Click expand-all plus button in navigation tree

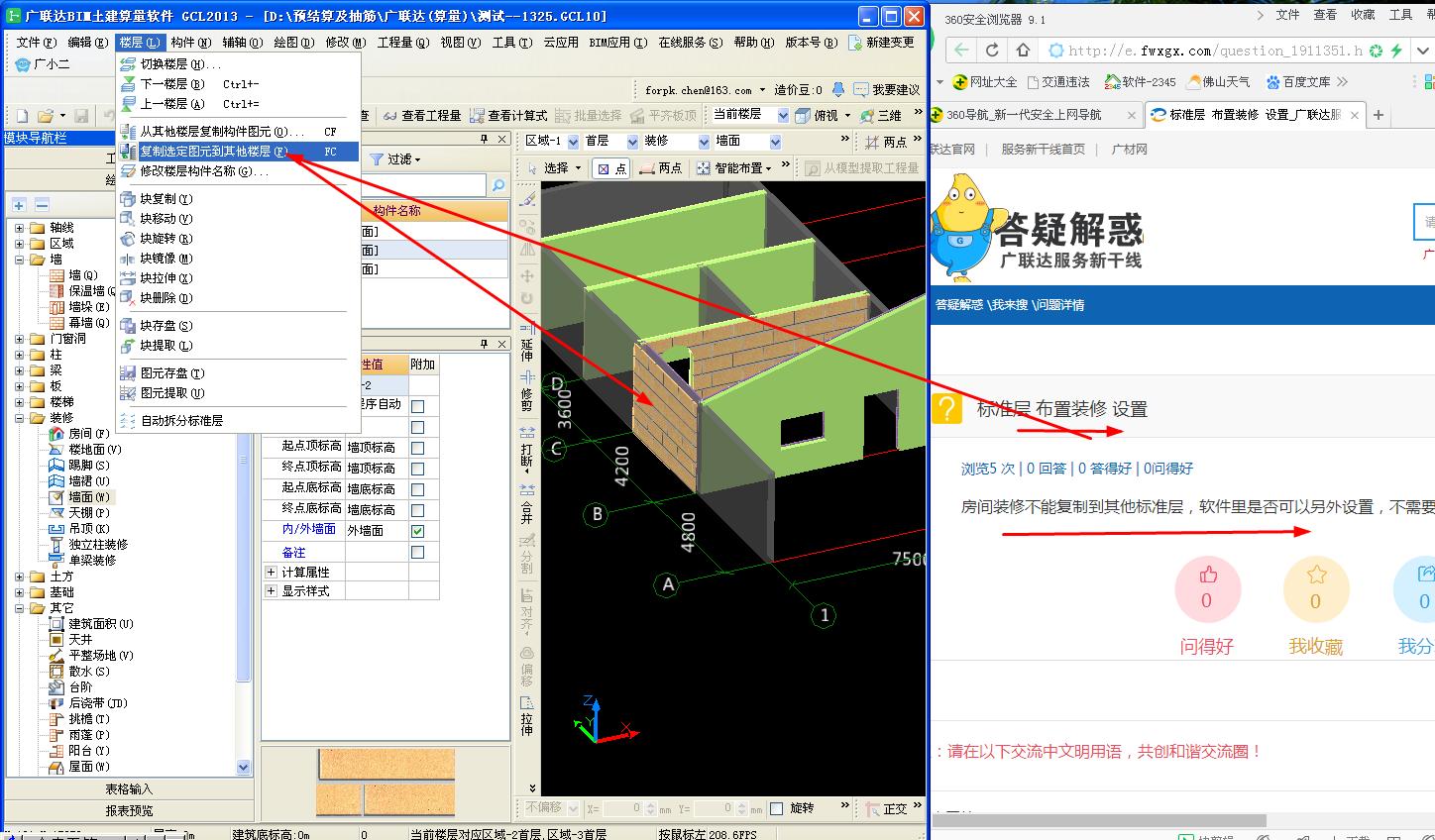[19, 204]
